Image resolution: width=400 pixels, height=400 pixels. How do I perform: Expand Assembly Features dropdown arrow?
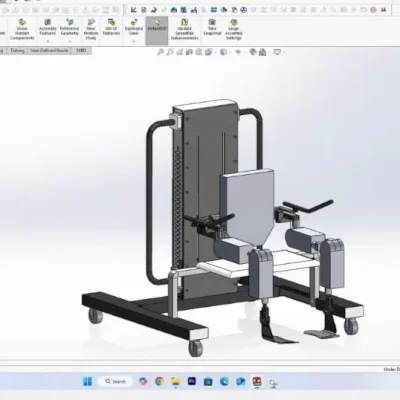[x=48, y=42]
